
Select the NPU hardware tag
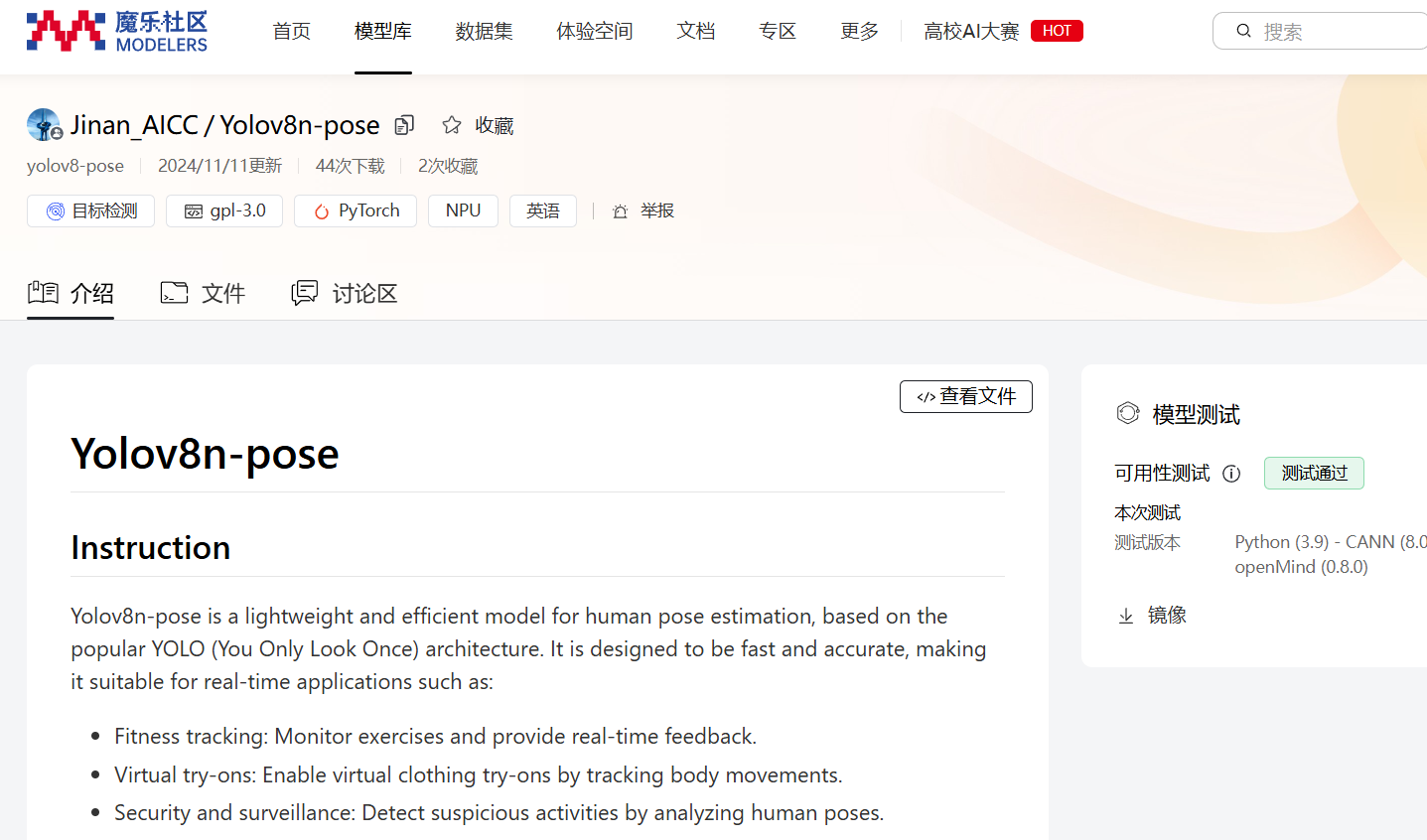[x=463, y=210]
